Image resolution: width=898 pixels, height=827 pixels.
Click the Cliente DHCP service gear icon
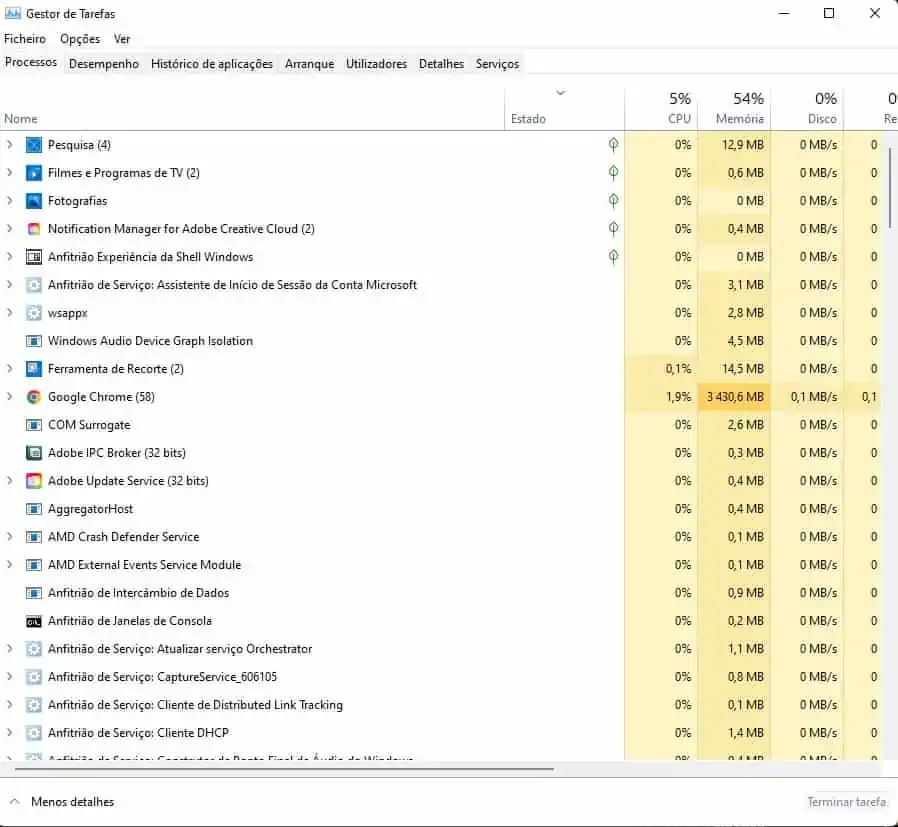click(34, 733)
